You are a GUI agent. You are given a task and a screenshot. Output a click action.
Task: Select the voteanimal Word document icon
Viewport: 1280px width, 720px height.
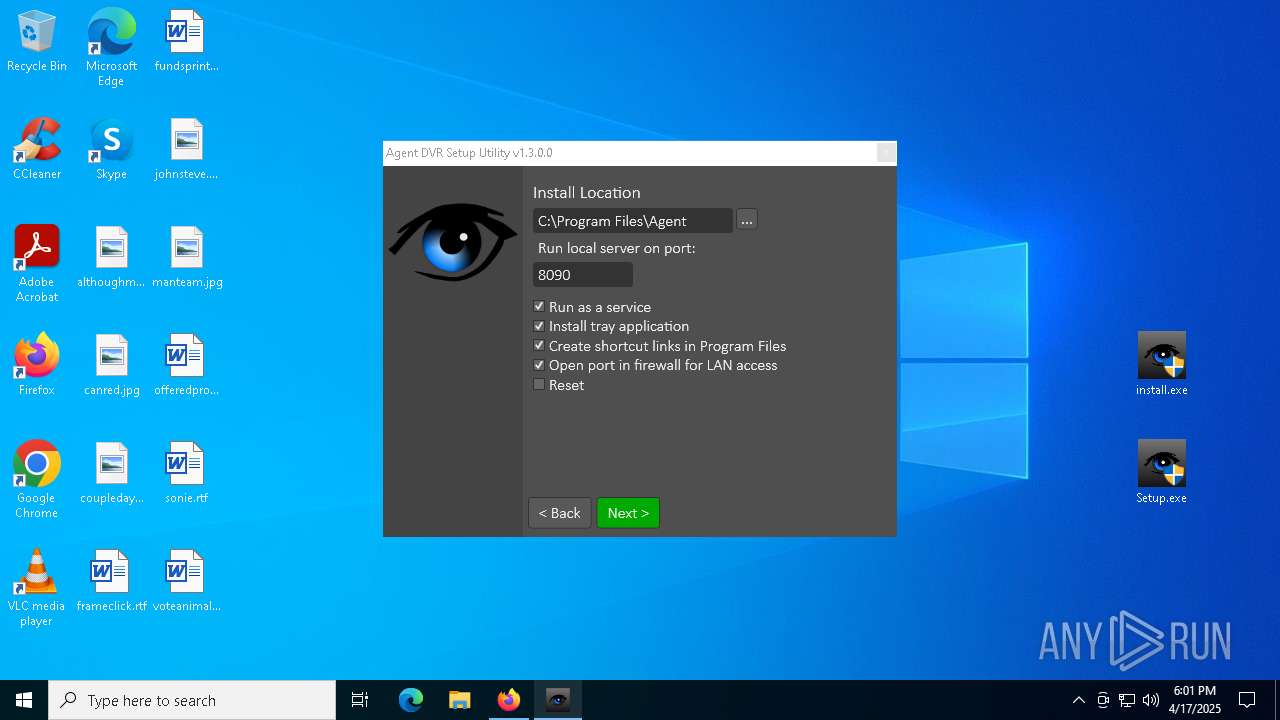click(x=186, y=582)
